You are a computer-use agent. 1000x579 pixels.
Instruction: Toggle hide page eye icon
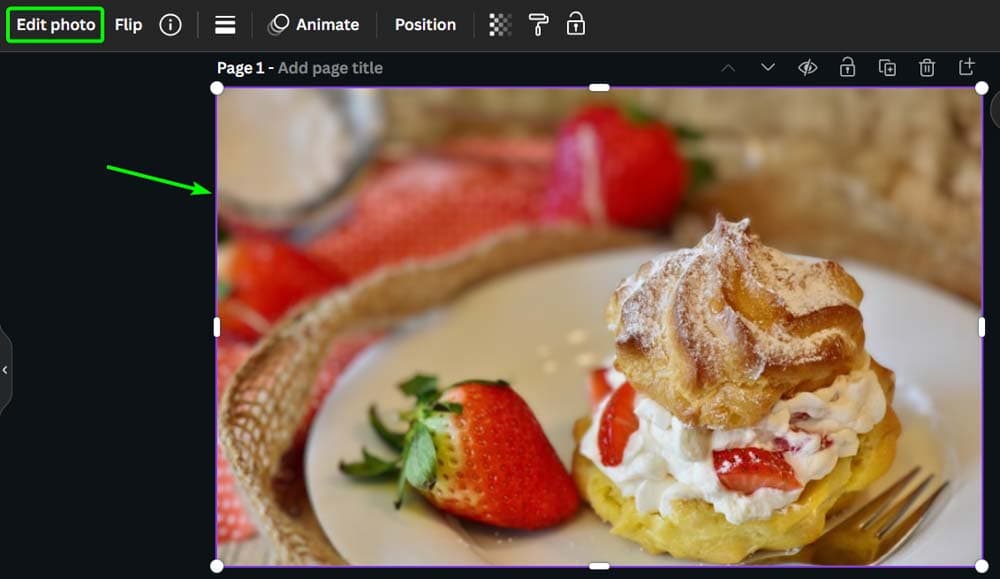point(807,68)
